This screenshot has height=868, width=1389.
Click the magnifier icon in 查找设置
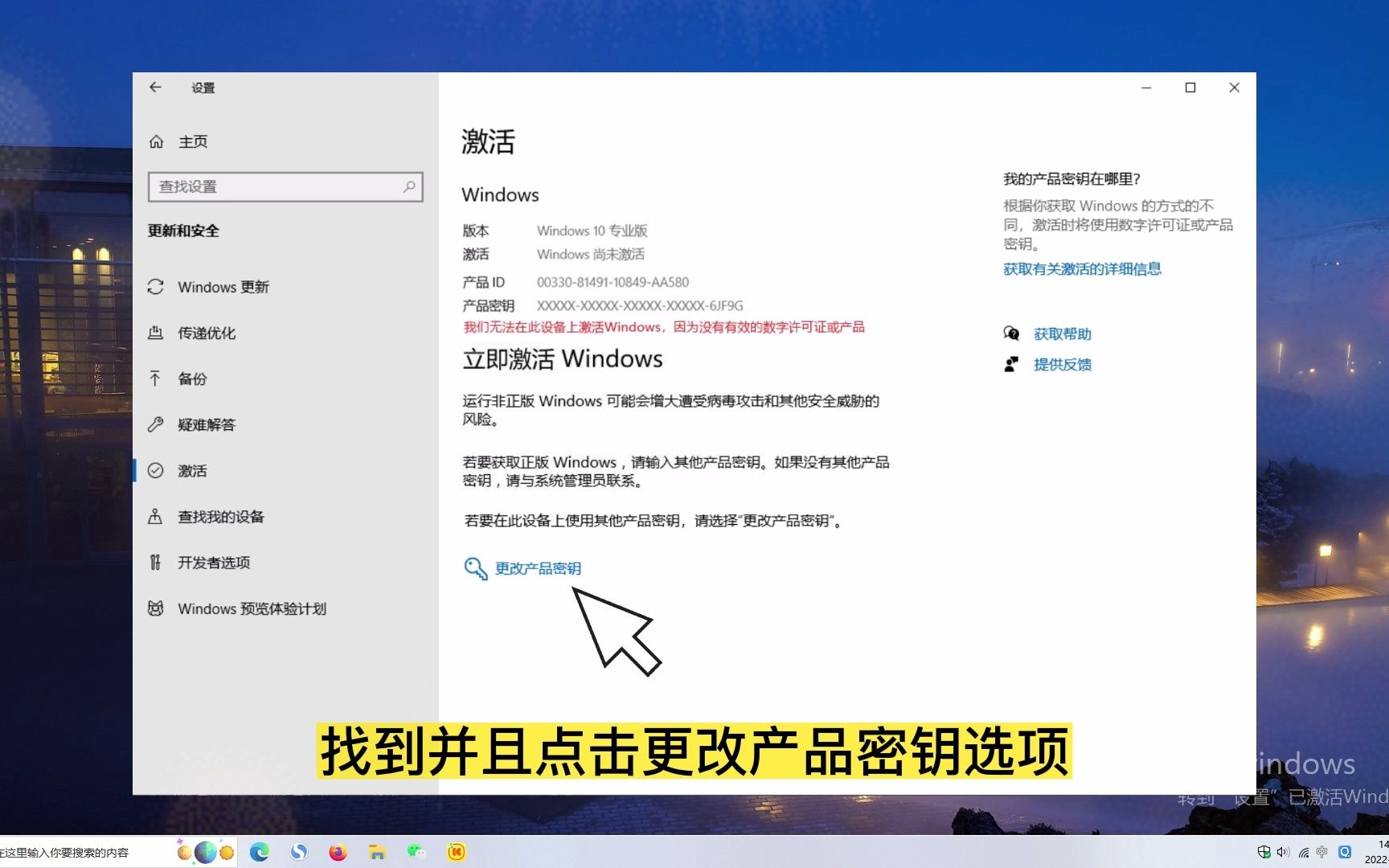(x=409, y=186)
